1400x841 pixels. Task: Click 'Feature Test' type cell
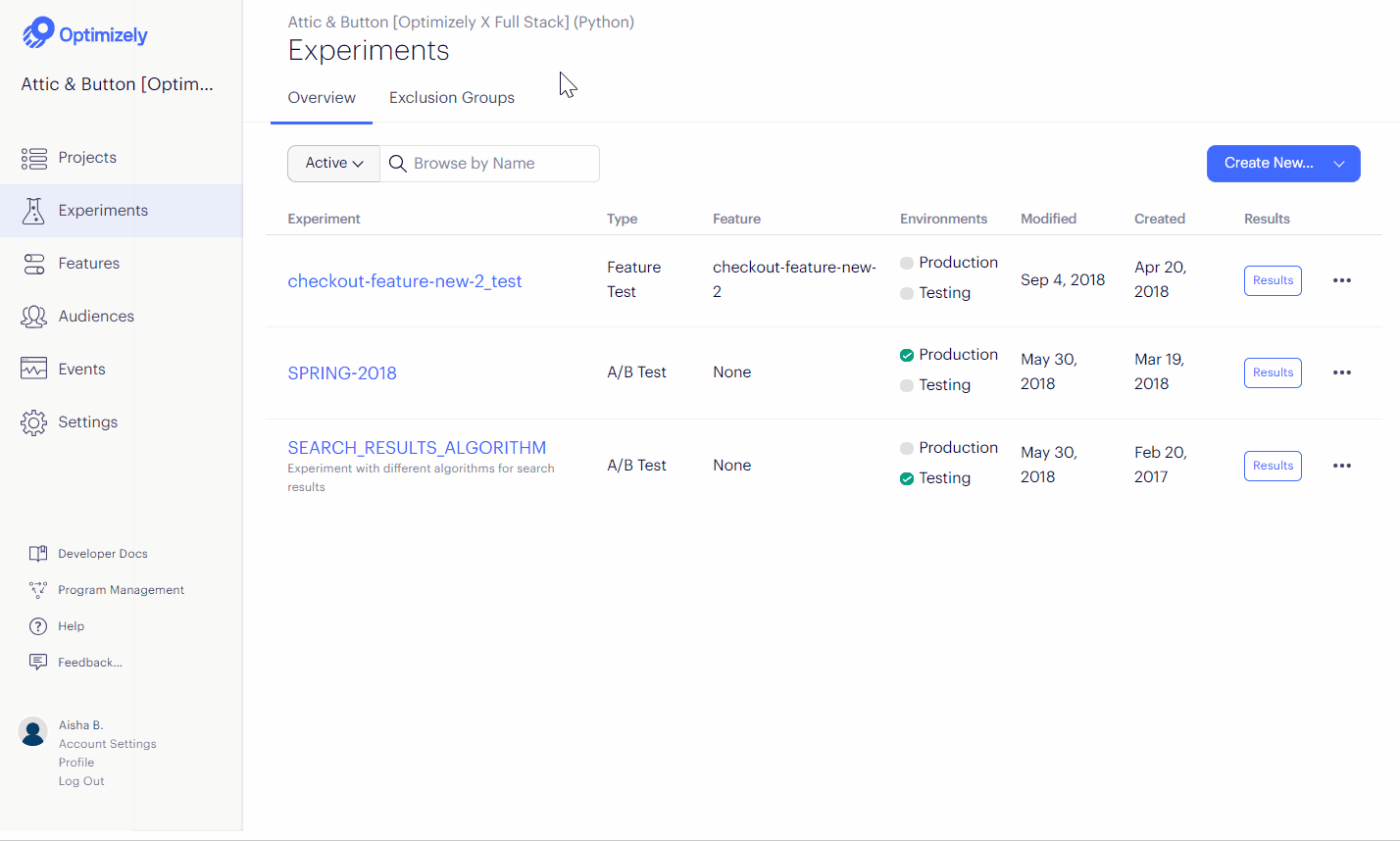[x=634, y=279]
